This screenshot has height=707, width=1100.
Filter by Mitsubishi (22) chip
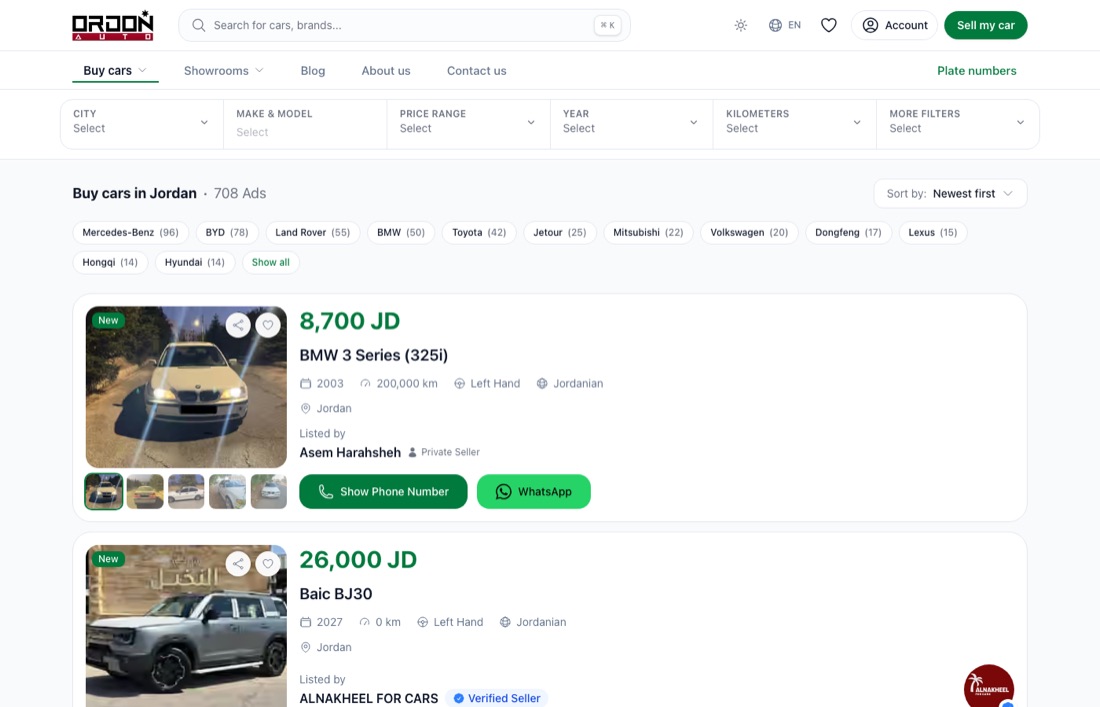coord(648,232)
